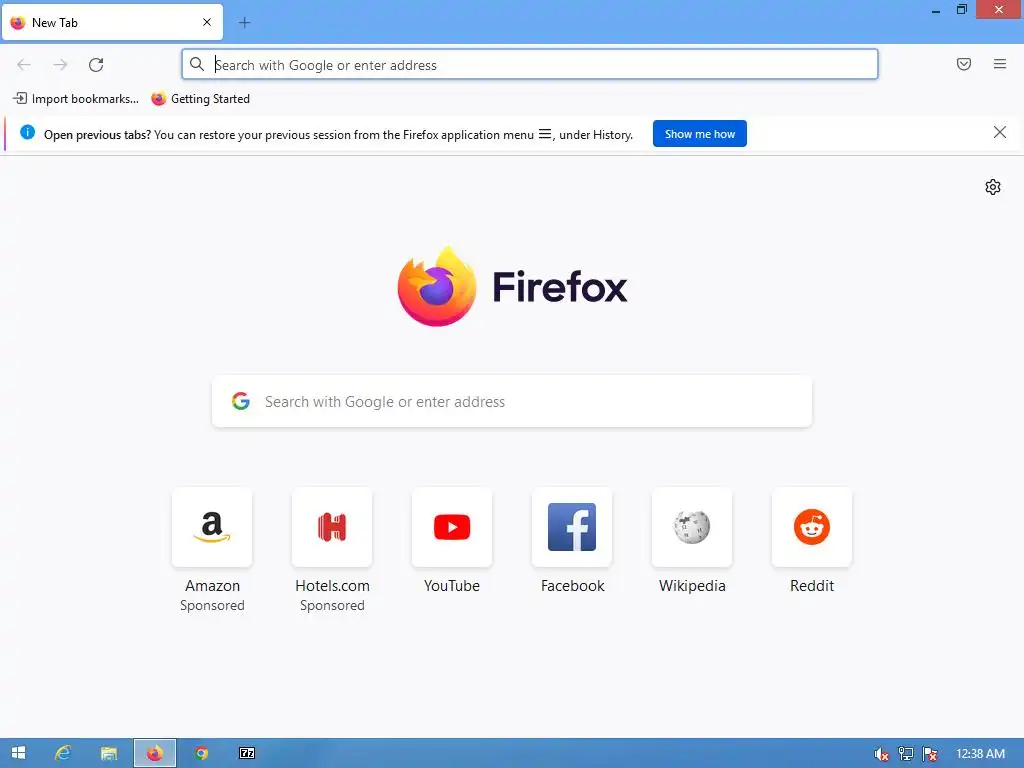Image resolution: width=1024 pixels, height=768 pixels.
Task: Click the network tray icon
Action: coord(906,754)
